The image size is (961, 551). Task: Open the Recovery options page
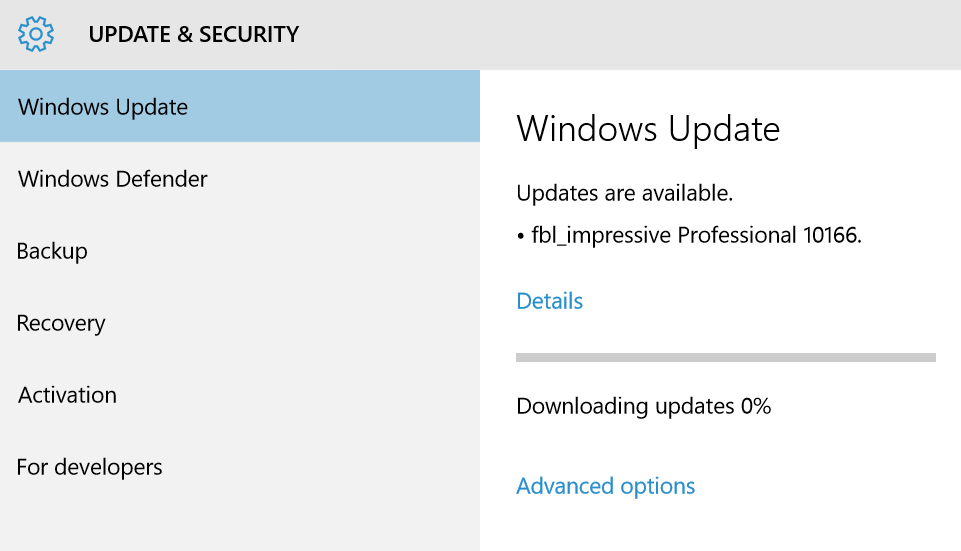tap(61, 323)
